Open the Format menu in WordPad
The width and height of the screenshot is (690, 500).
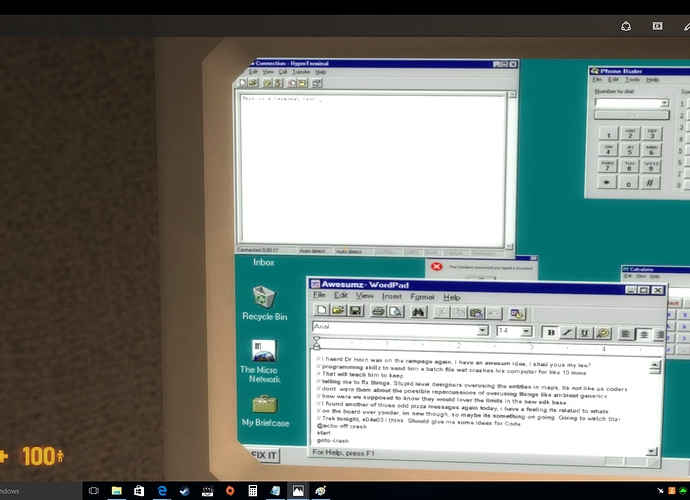coord(422,297)
